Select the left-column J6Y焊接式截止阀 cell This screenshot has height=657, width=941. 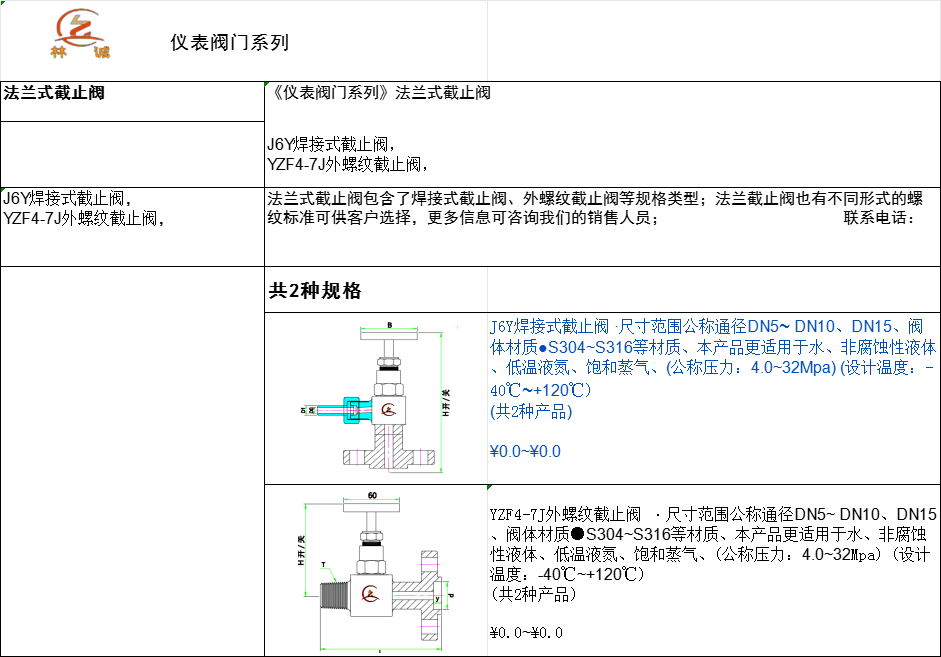[66, 198]
